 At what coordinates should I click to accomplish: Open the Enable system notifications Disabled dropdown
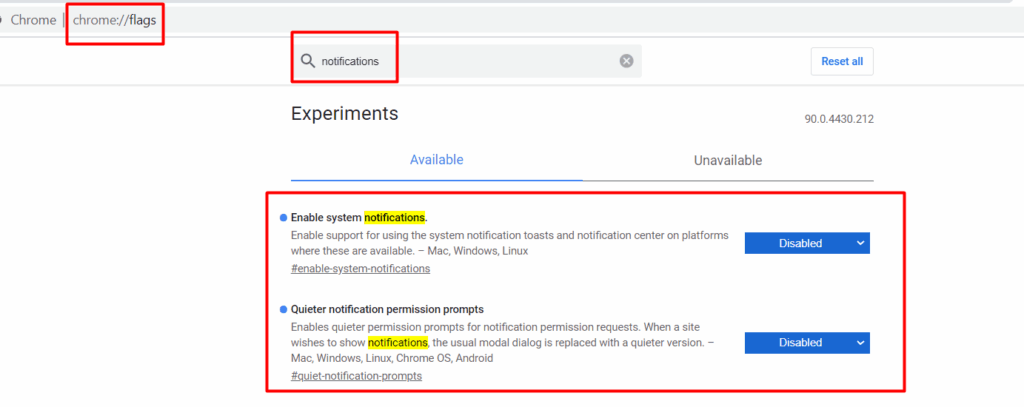[x=807, y=243]
